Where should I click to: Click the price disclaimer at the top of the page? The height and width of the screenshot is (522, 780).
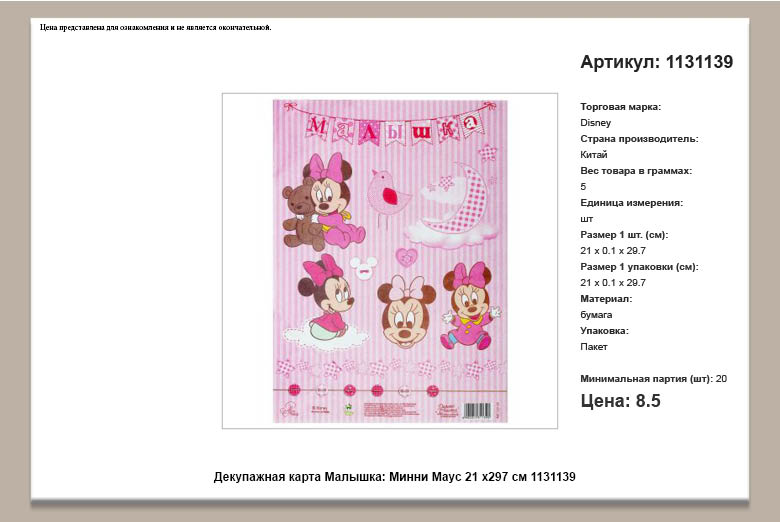tap(156, 27)
